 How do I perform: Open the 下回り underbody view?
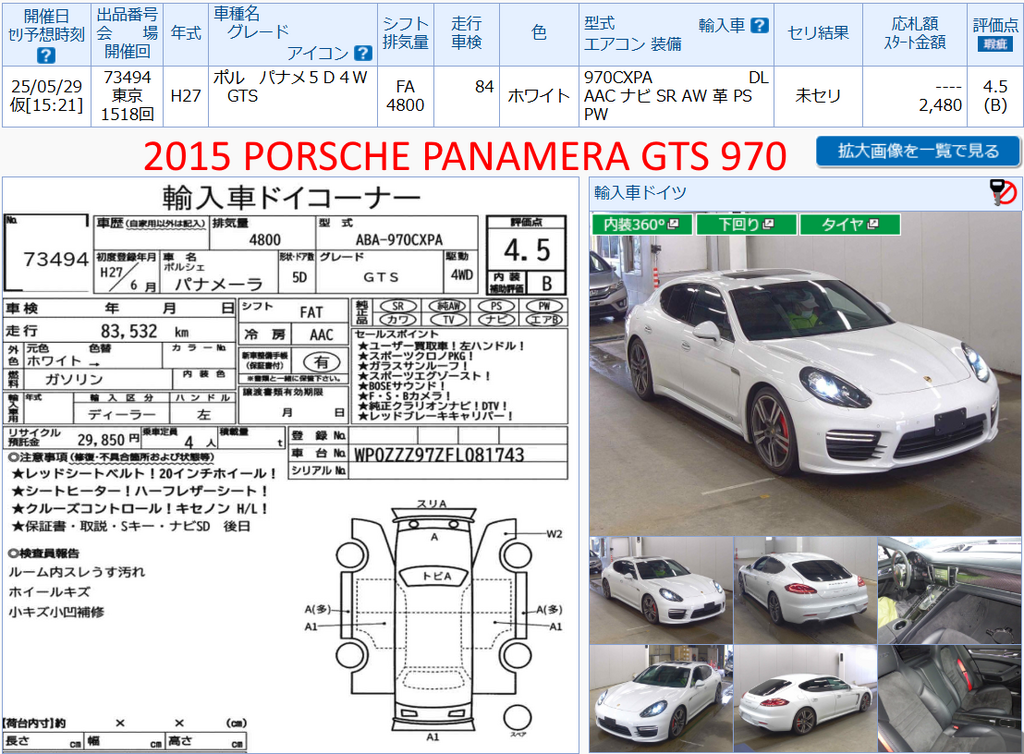746,225
